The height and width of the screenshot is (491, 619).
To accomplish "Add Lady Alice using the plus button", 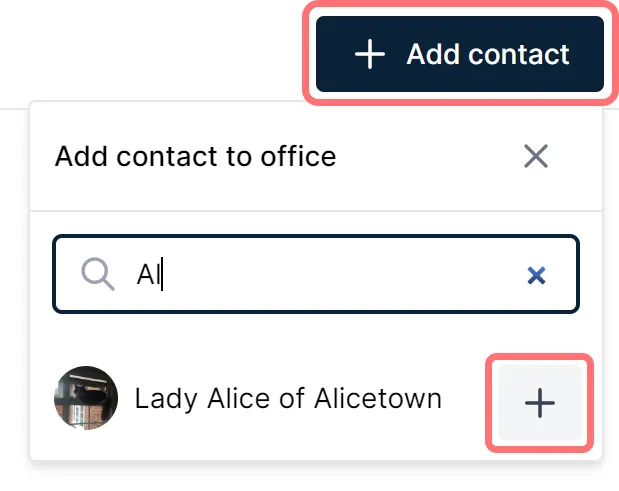I will [540, 403].
